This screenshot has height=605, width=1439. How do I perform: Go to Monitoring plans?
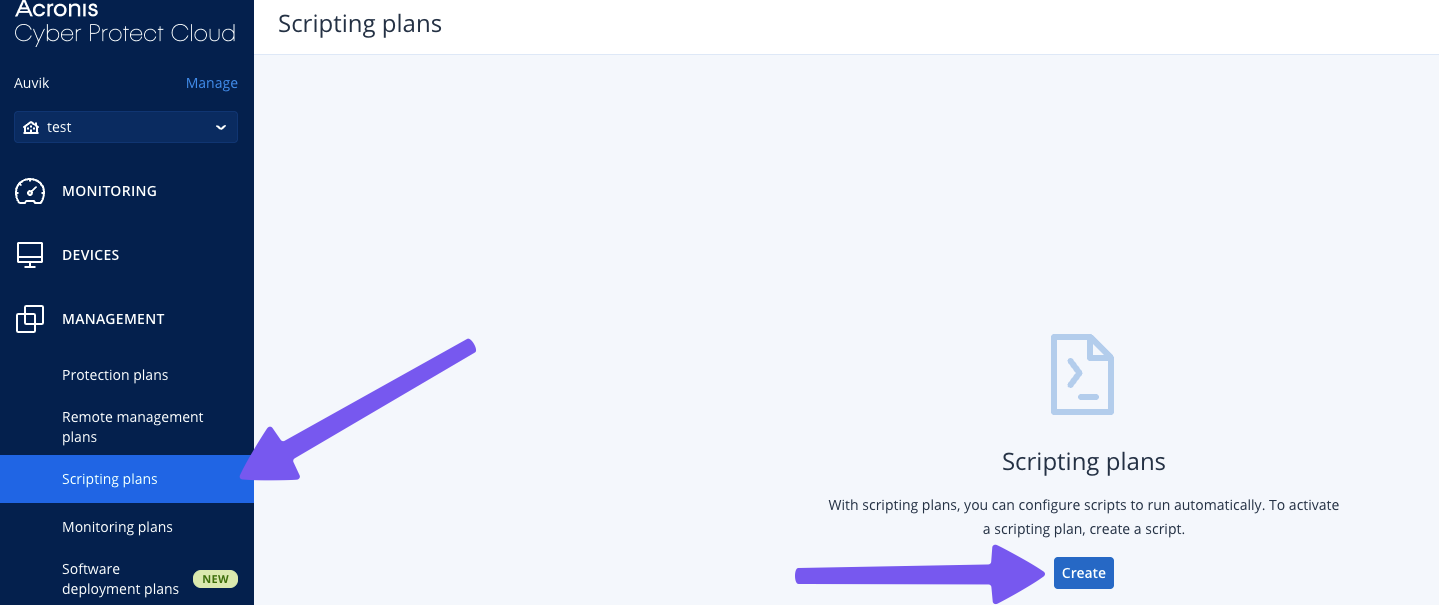117,527
